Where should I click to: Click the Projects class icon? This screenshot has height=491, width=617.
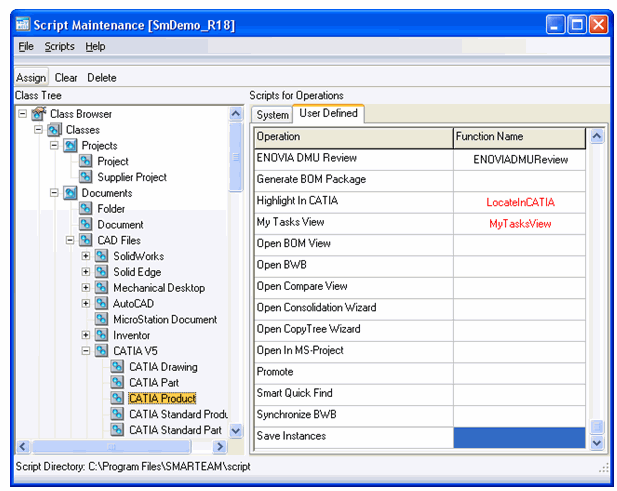(x=70, y=146)
